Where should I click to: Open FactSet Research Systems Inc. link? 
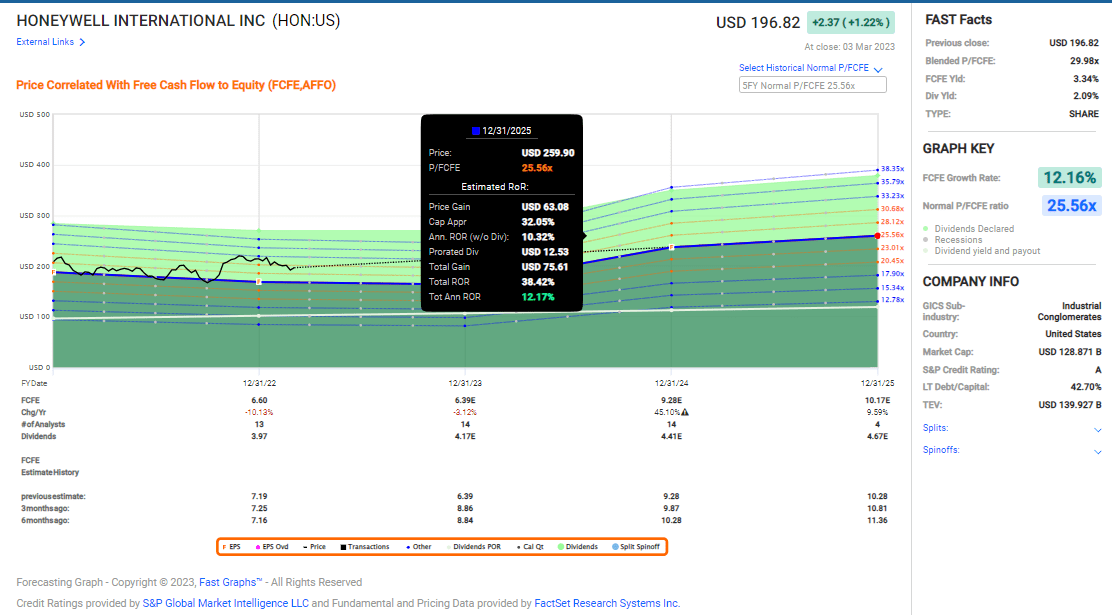pyautogui.click(x=607, y=604)
